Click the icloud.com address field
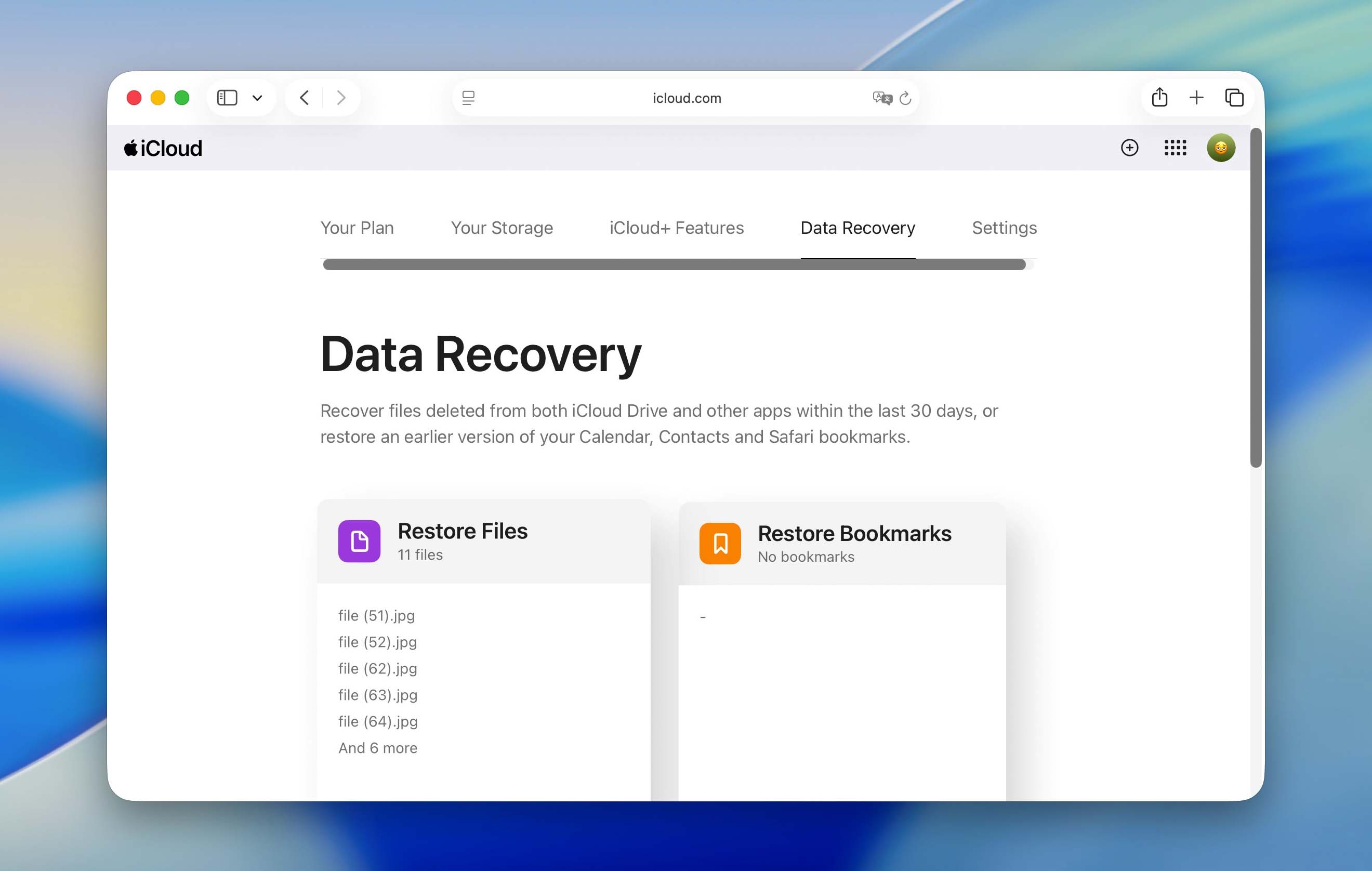1372x871 pixels. (x=687, y=98)
